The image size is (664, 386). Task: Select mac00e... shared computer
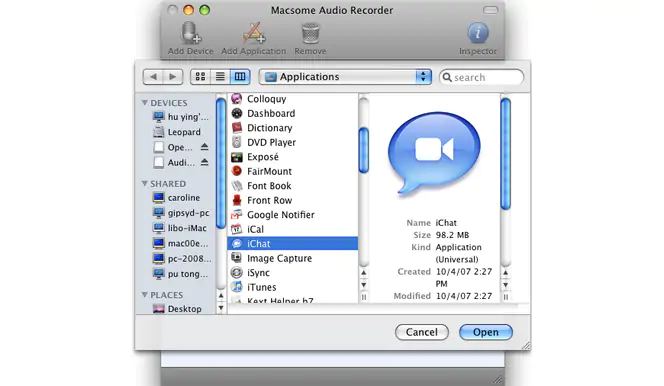pos(181,243)
